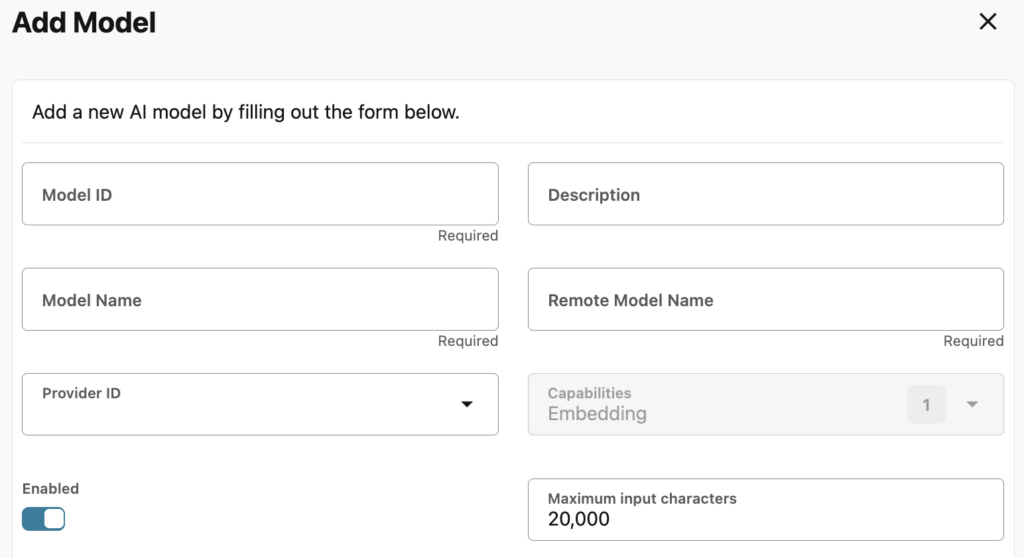Image resolution: width=1024 pixels, height=558 pixels.
Task: Click the Capabilities count badge showing 1
Action: (x=926, y=405)
